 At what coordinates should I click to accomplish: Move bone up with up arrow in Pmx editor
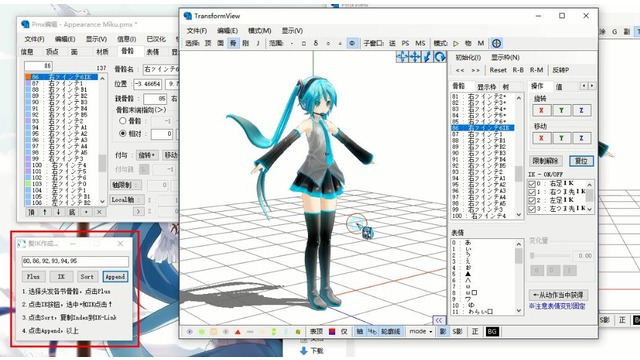[45, 212]
